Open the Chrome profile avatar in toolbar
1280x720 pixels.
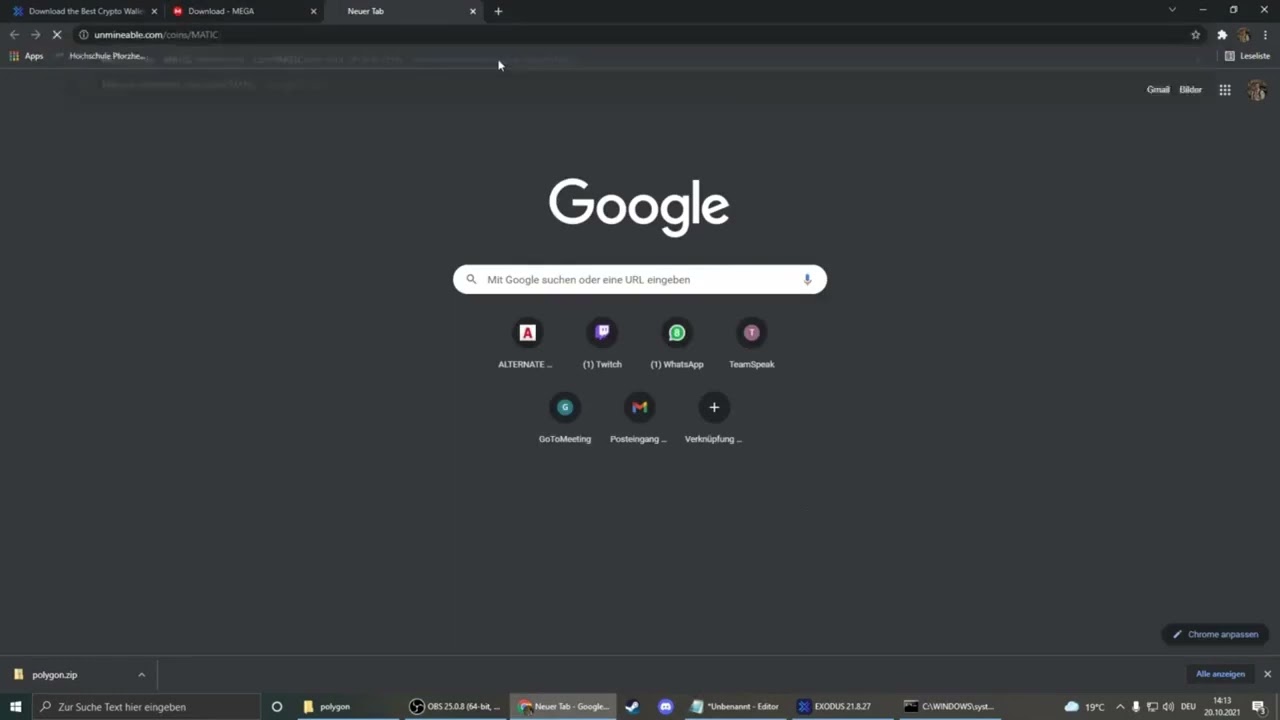(x=1244, y=34)
